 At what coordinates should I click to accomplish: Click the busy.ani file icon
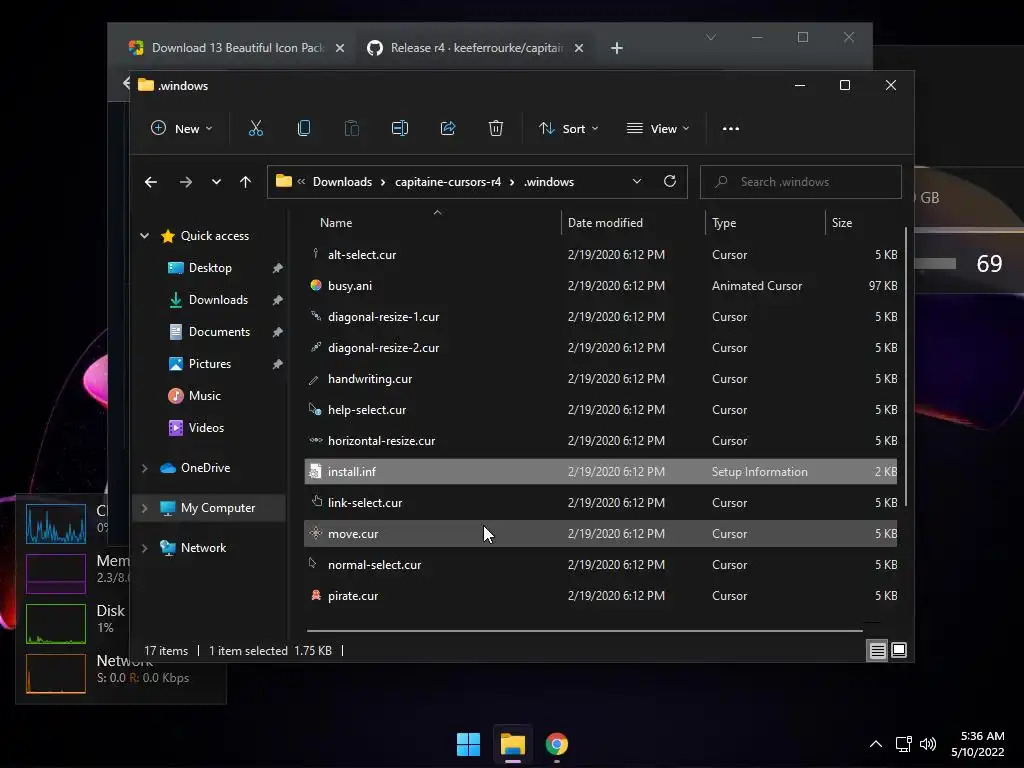pyautogui.click(x=316, y=285)
